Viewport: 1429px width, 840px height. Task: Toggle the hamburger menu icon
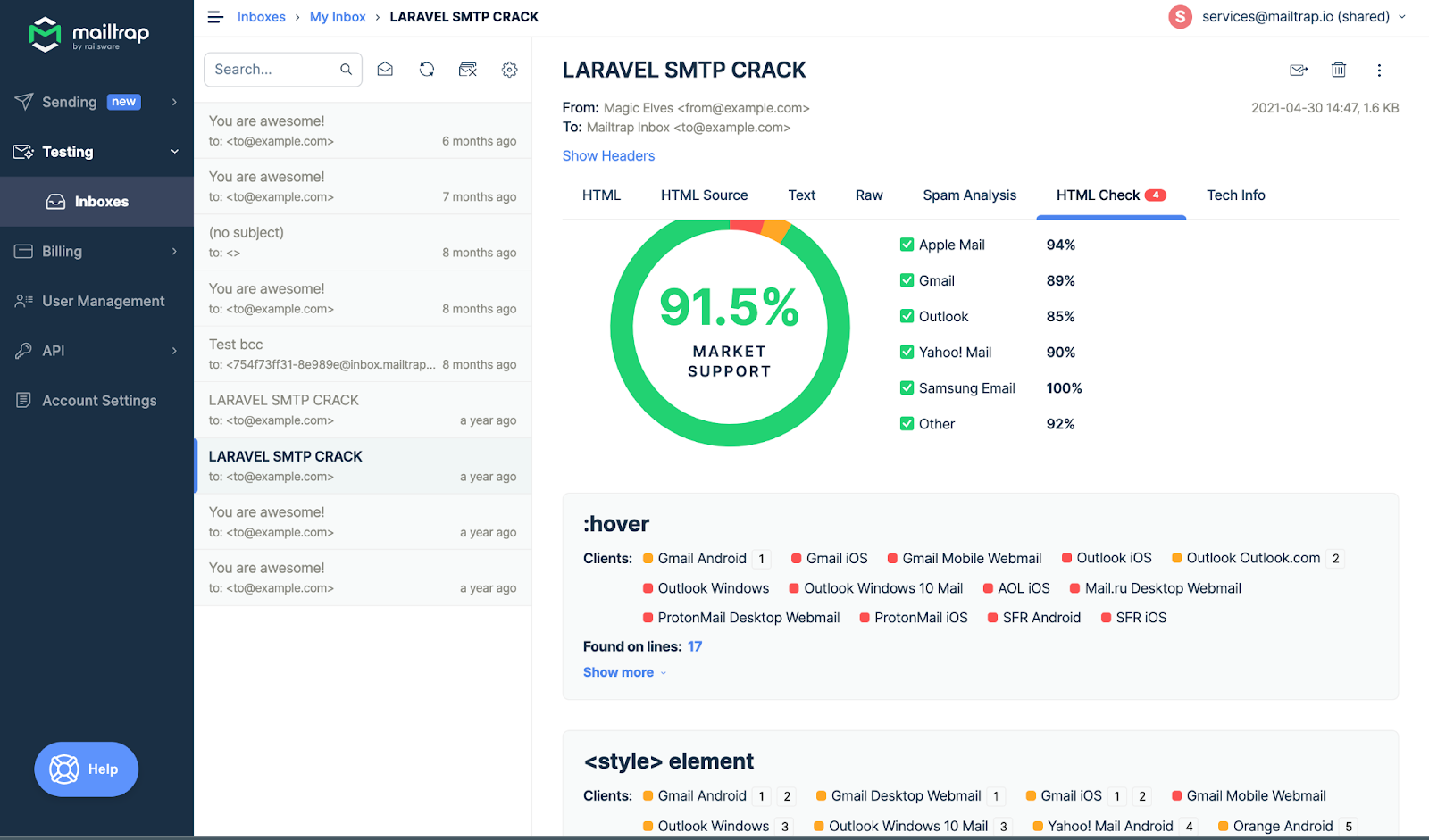[x=215, y=17]
